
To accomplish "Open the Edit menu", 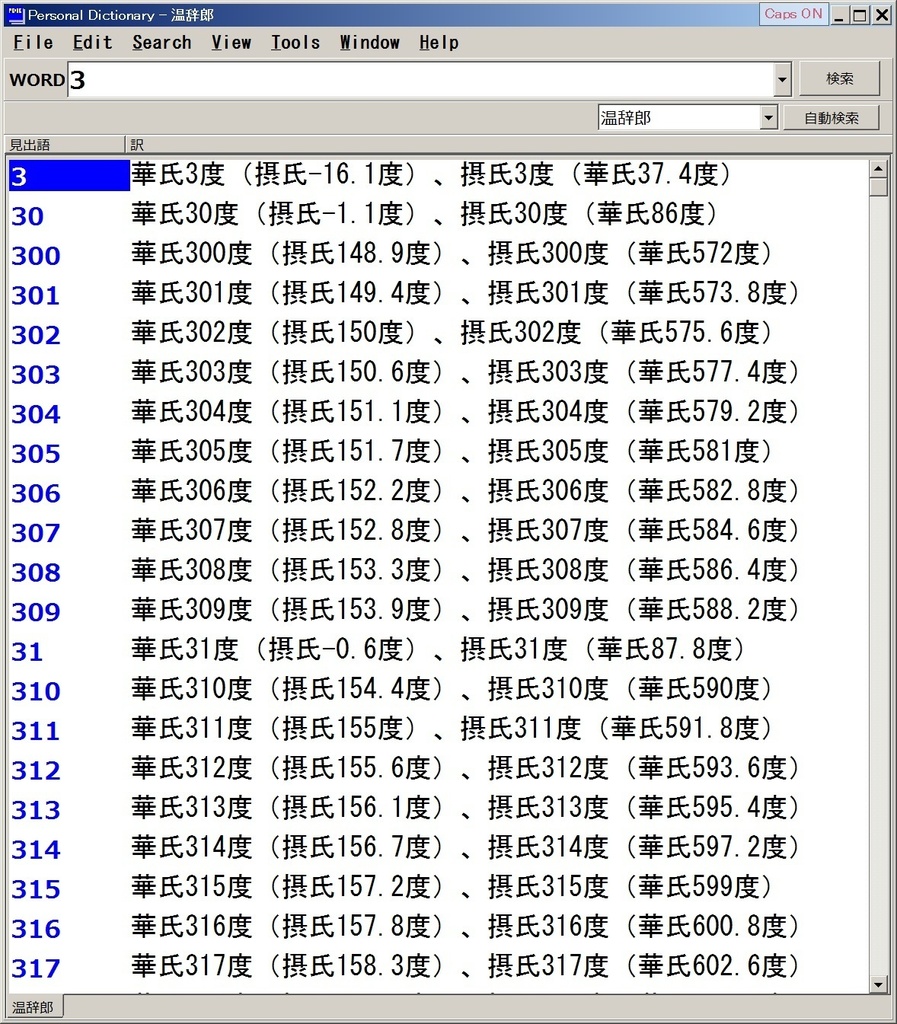I will [x=93, y=42].
